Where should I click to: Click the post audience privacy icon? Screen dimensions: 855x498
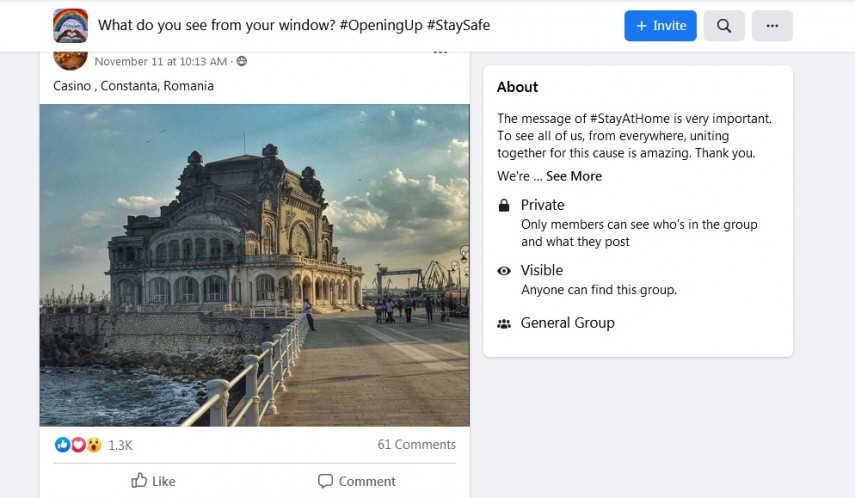[x=242, y=62]
